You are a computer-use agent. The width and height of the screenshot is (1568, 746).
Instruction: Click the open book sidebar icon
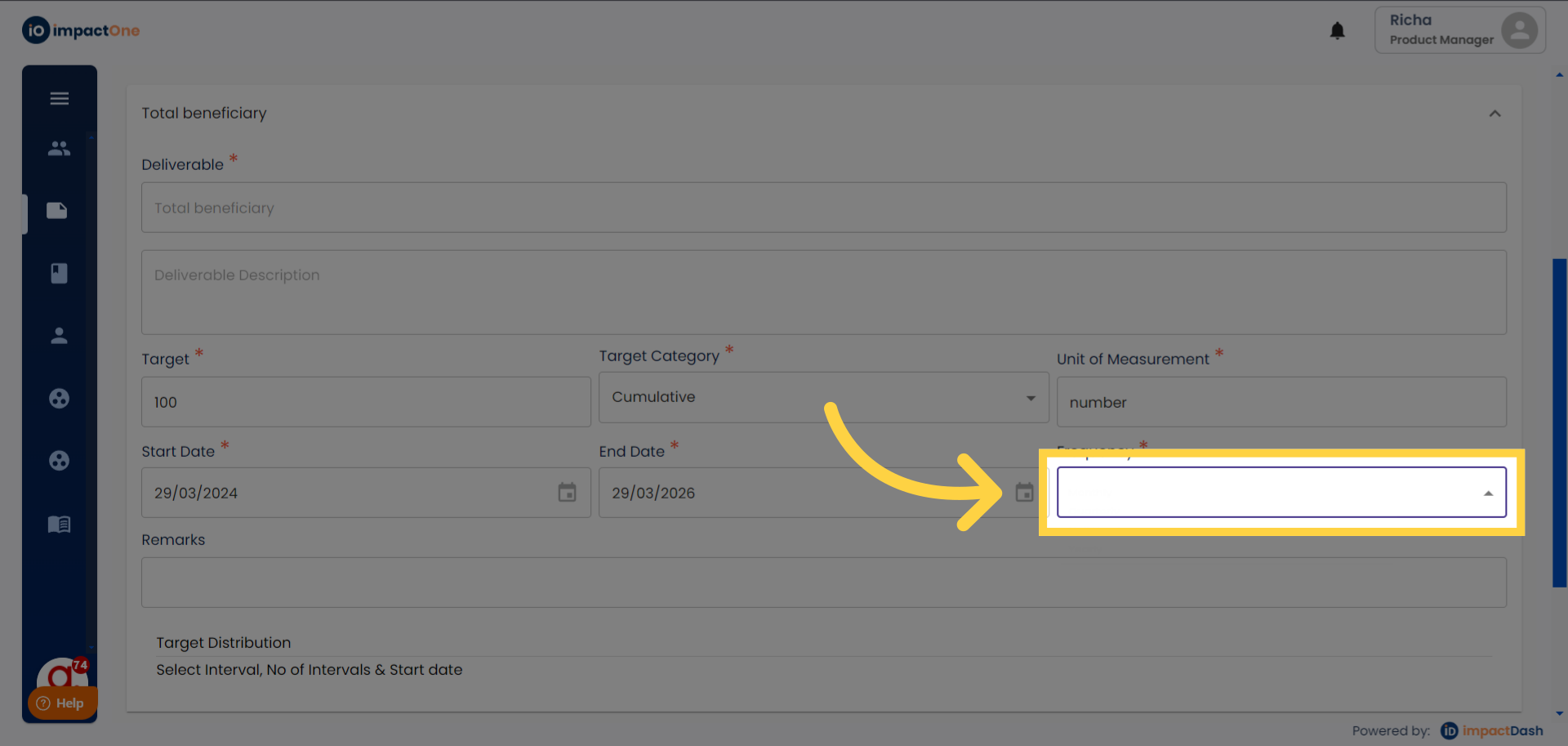pyautogui.click(x=59, y=524)
